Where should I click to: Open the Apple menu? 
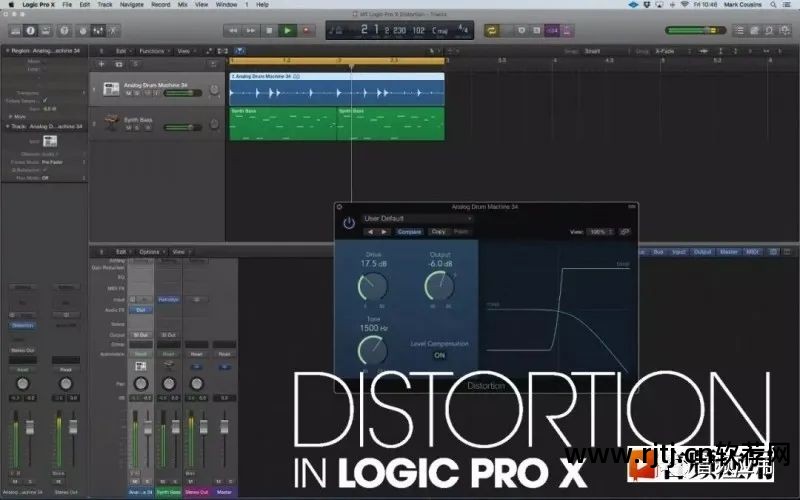11,5
